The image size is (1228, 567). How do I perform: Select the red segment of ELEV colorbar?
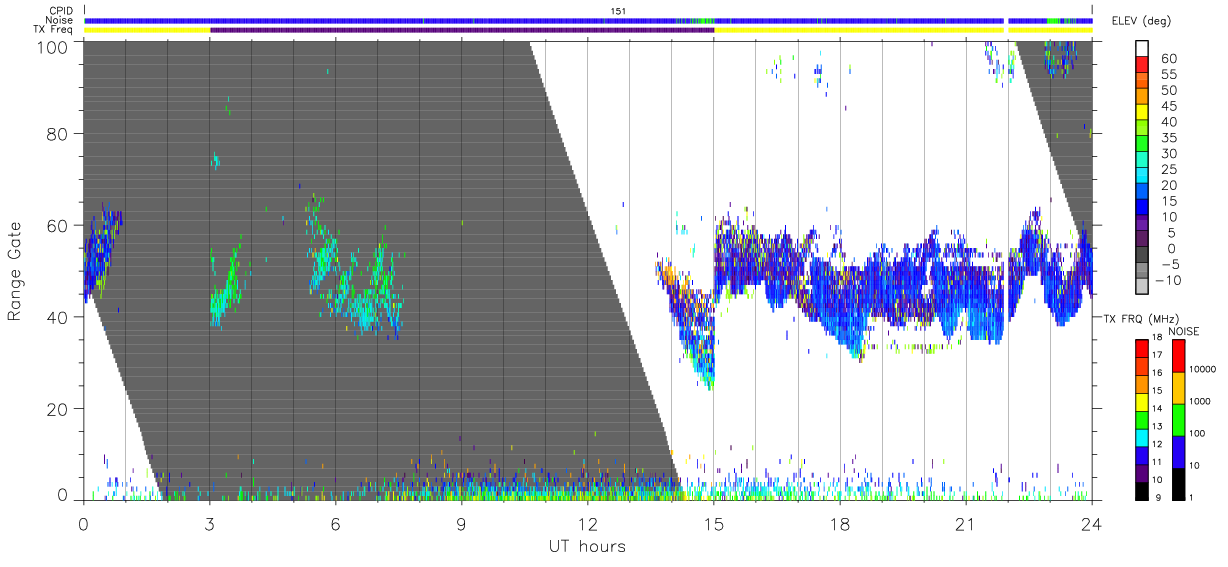(x=1143, y=66)
